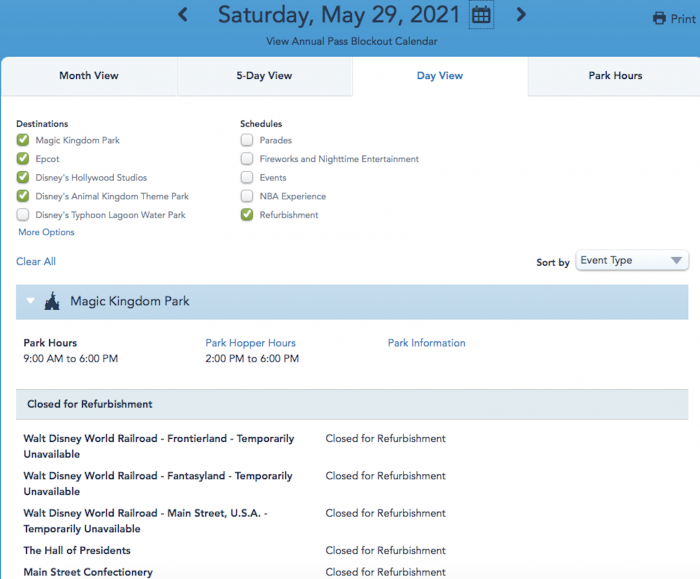Open the Sort by Event Type dropdown

pyautogui.click(x=632, y=260)
